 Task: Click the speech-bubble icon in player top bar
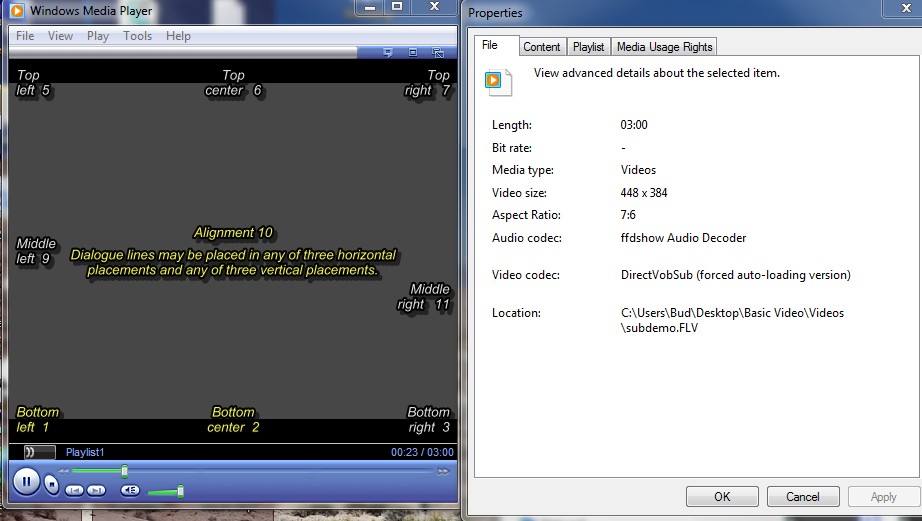coord(387,52)
